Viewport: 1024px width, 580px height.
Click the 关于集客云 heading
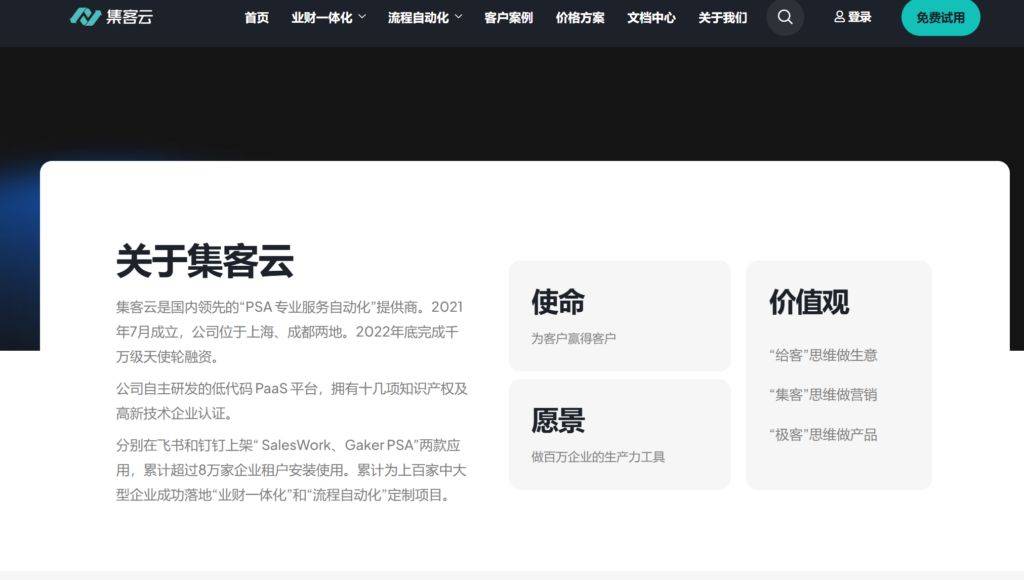point(204,260)
